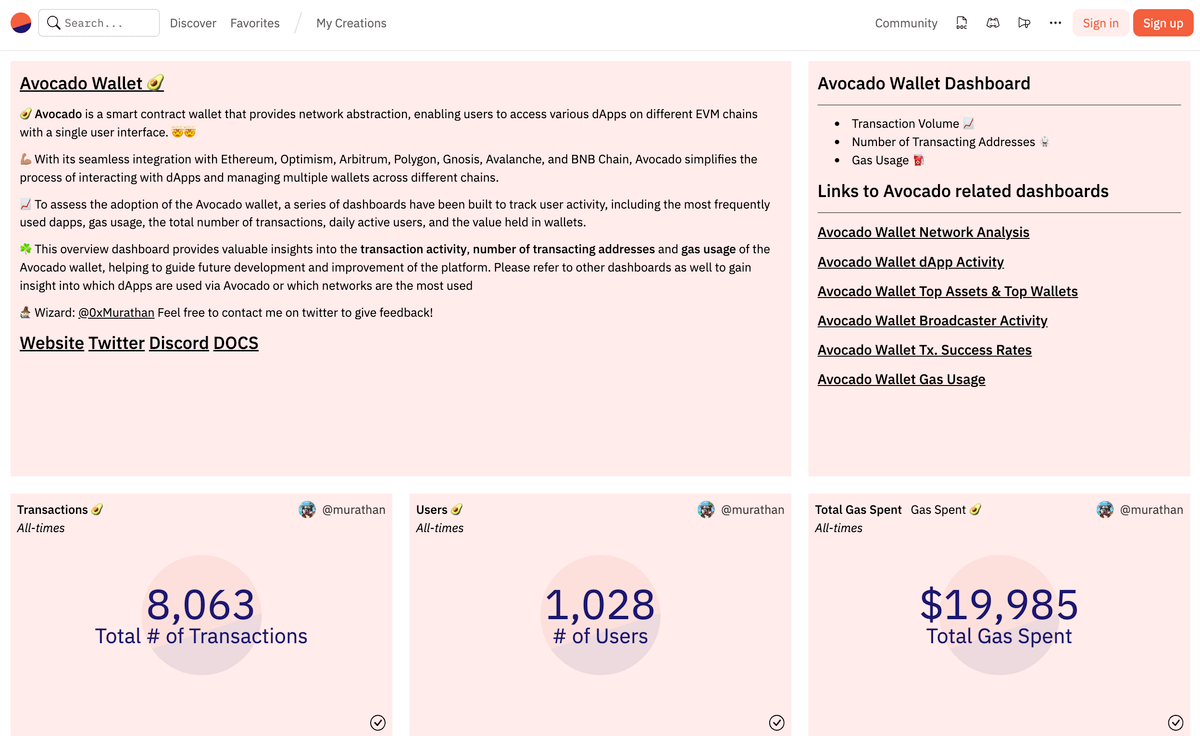Go to the Favorites tab
Viewport: 1200px width, 747px height.
255,23
